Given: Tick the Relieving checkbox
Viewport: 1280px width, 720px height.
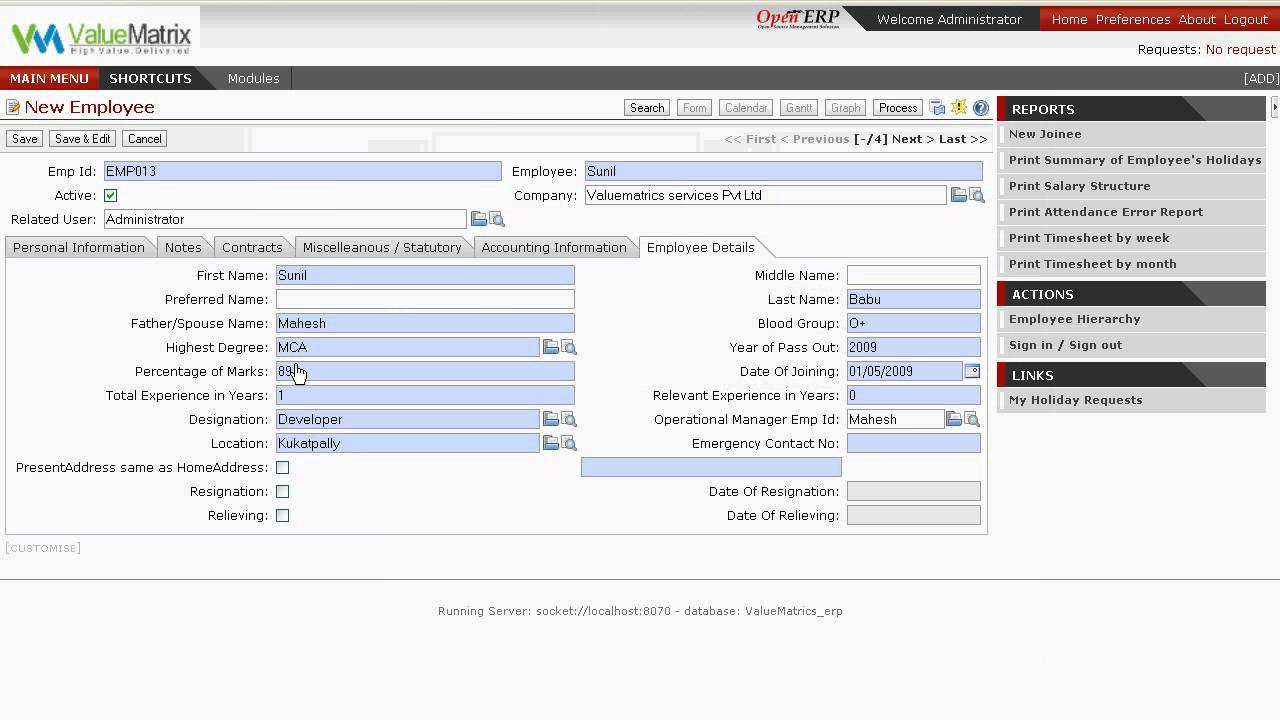Looking at the screenshot, I should pos(283,515).
